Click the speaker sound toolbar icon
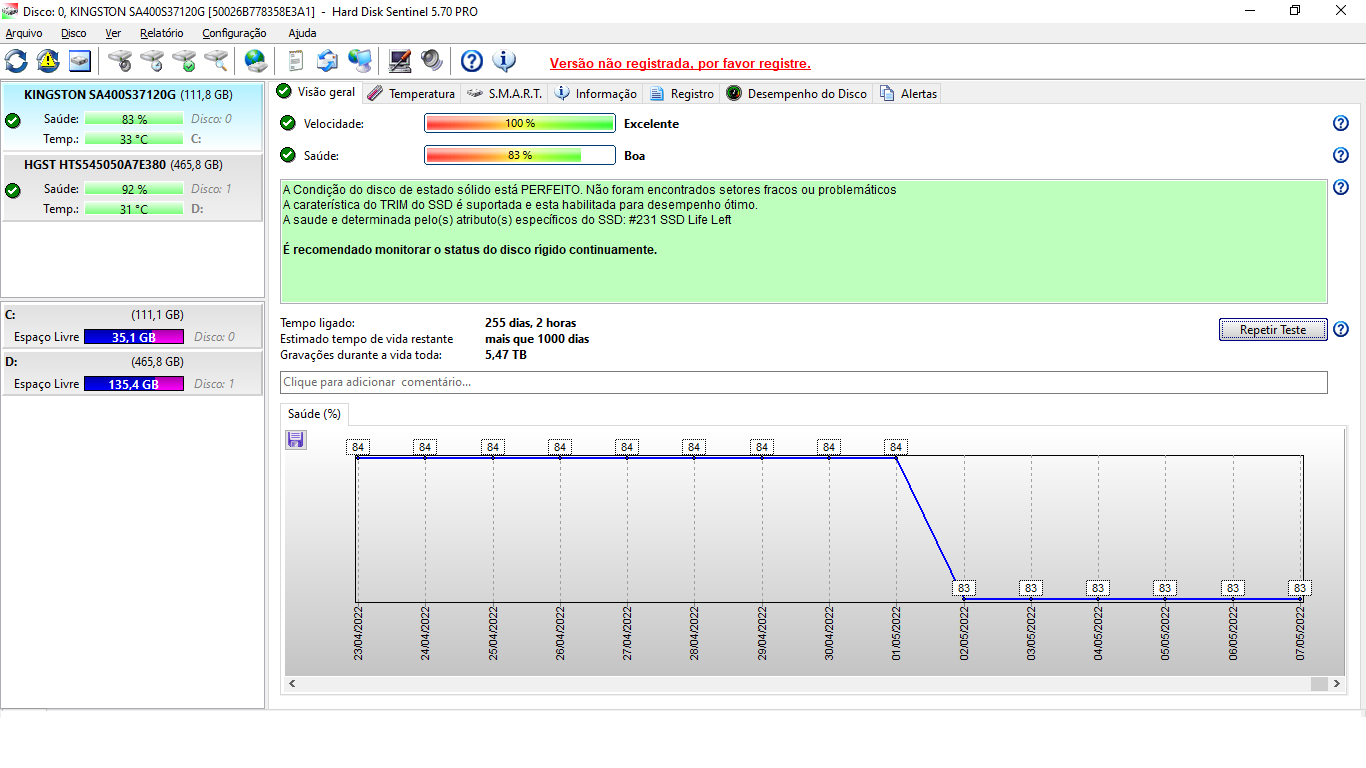 click(432, 61)
